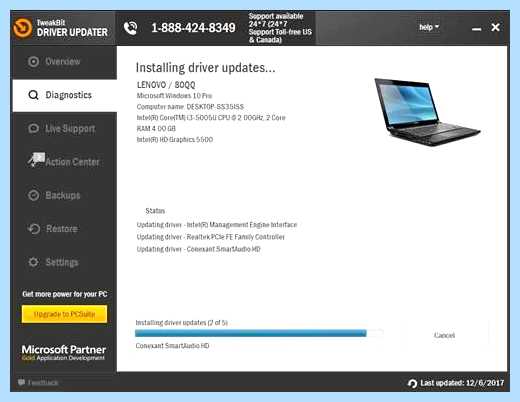Click Support available 24*7 text
The height and width of the screenshot is (402, 520).
(280, 28)
